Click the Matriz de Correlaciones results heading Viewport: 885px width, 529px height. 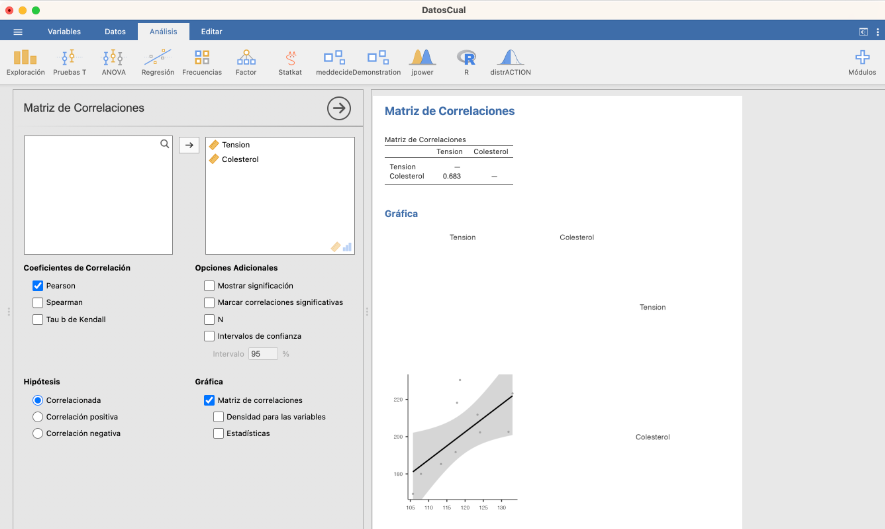pos(449,111)
